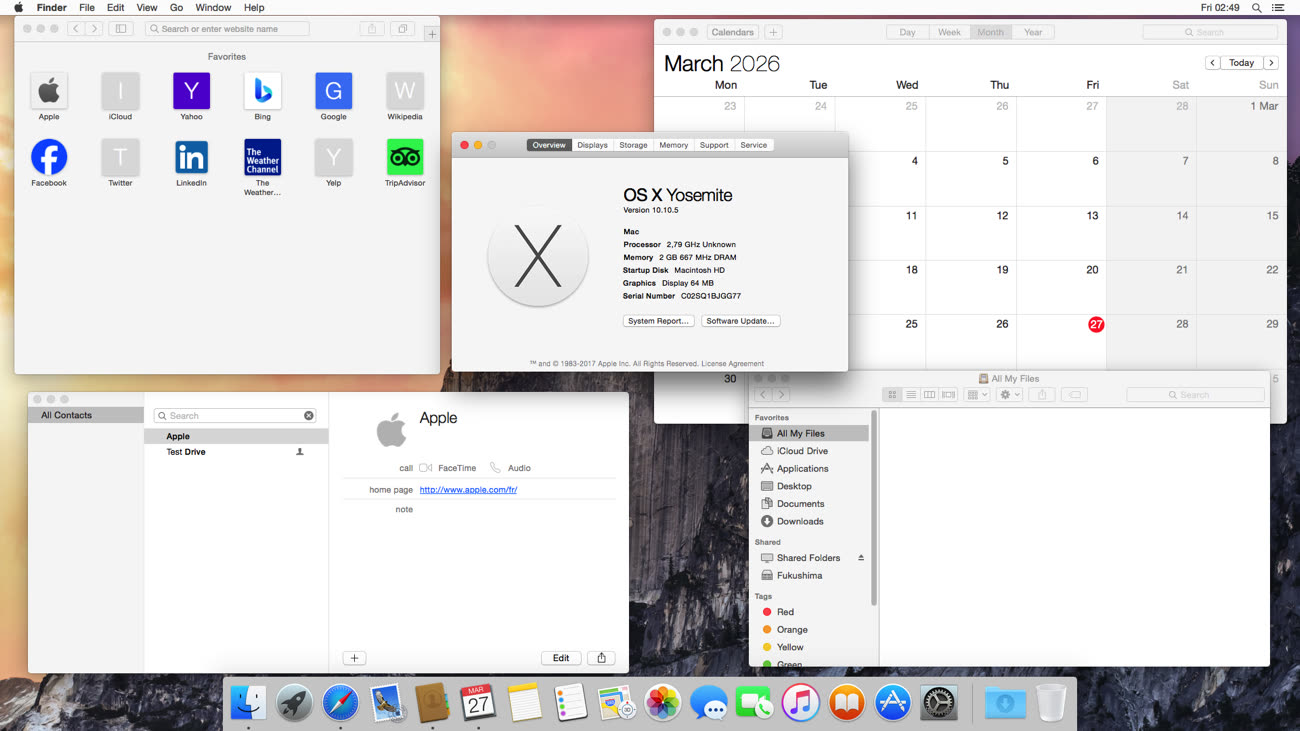1300x731 pixels.
Task: Go to next month in Calendar
Action: [1271, 63]
